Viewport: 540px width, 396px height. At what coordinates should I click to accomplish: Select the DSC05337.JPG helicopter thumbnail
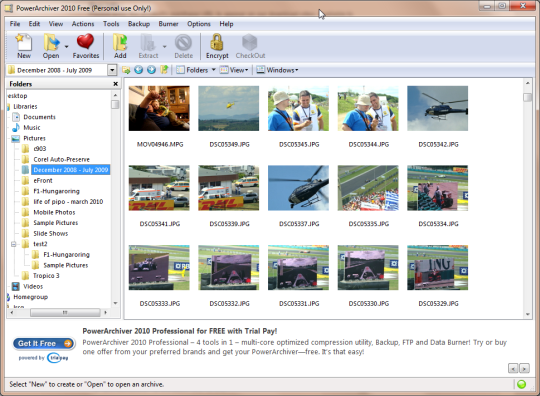[298, 188]
